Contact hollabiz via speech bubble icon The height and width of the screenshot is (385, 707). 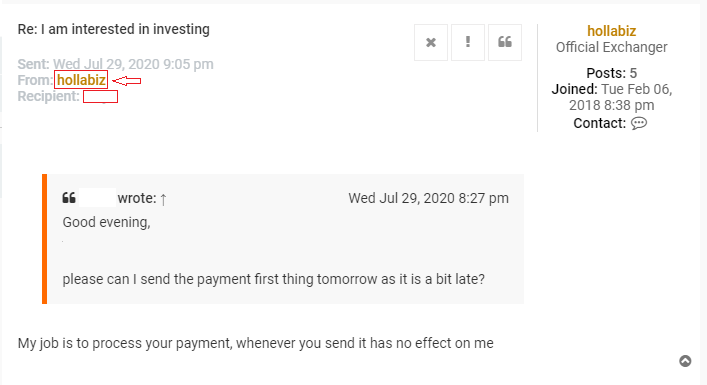point(638,123)
